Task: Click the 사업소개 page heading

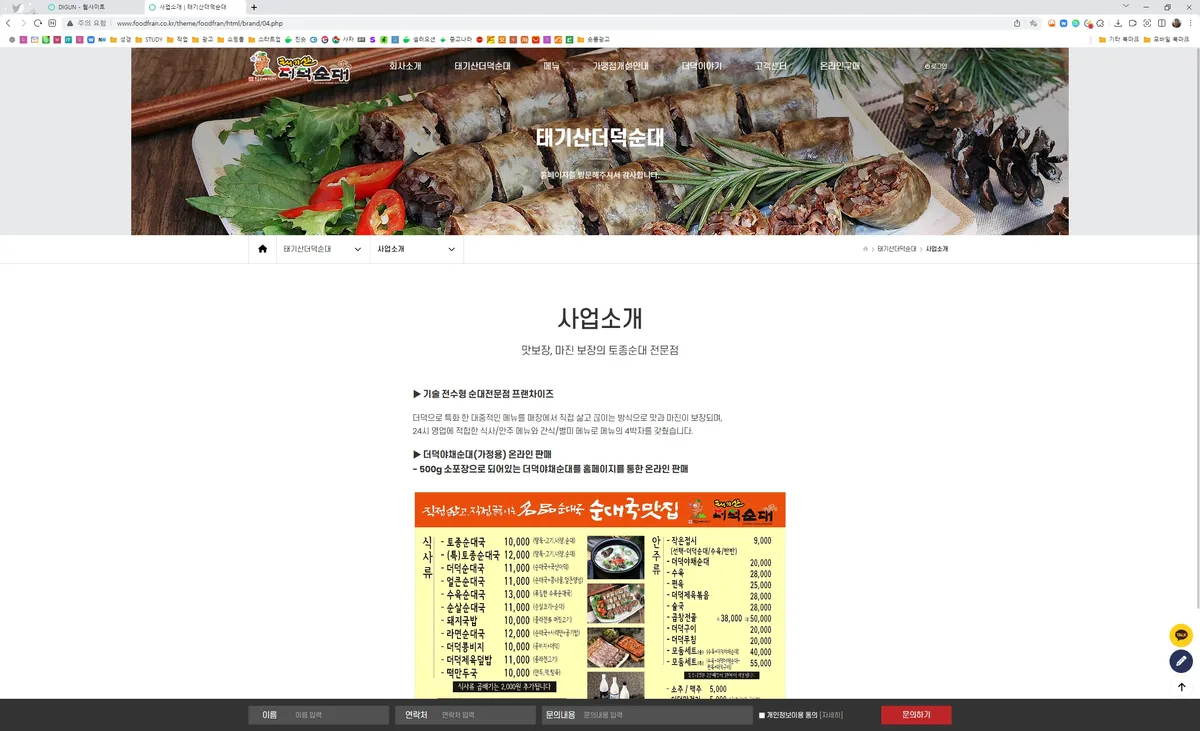Action: 600,318
